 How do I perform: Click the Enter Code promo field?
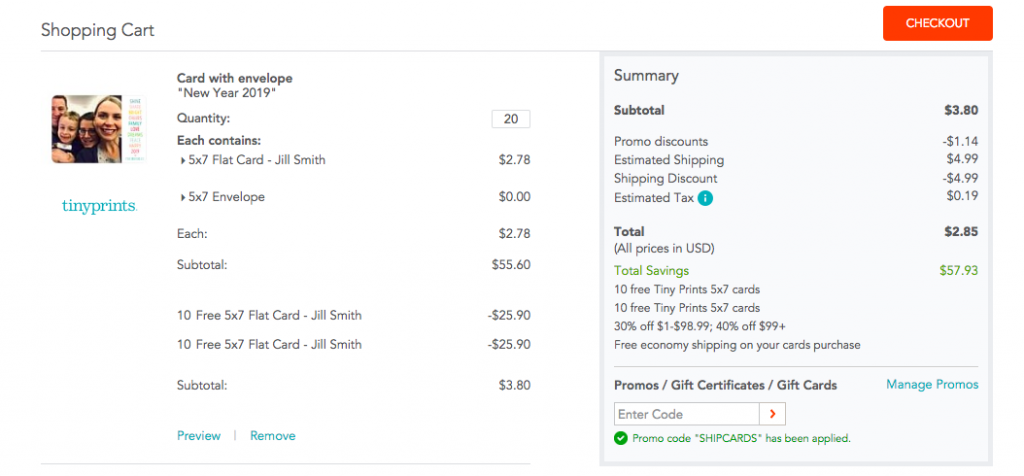point(686,414)
